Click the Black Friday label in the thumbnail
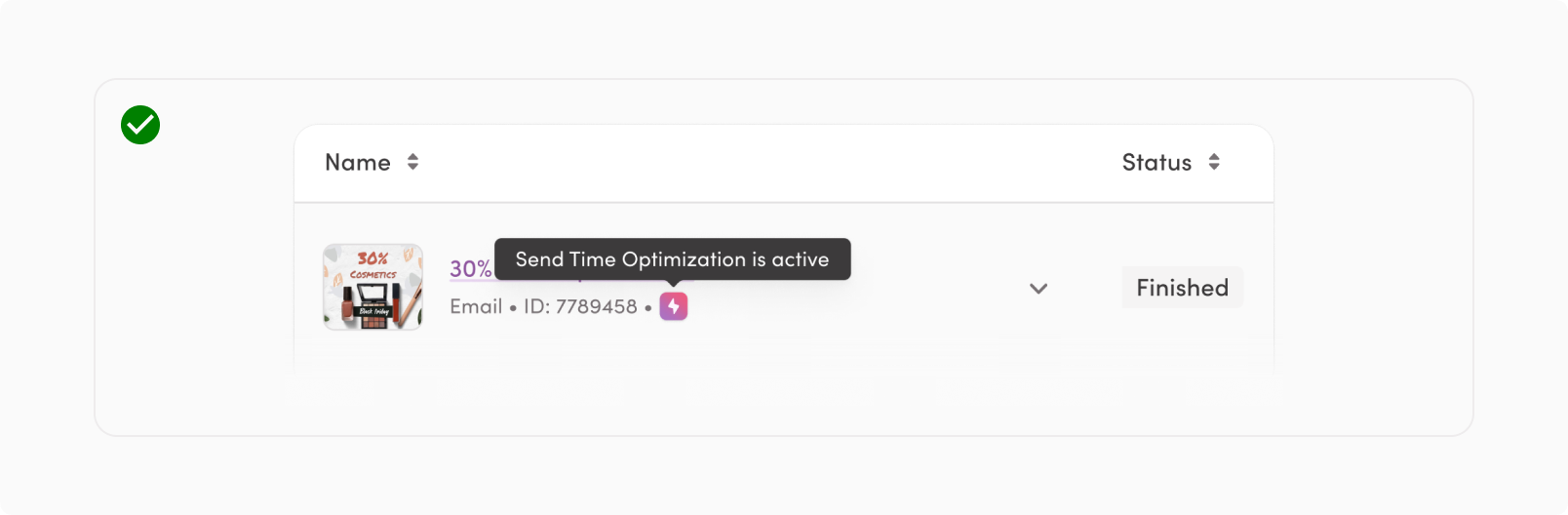The width and height of the screenshot is (1568, 515). tap(373, 312)
